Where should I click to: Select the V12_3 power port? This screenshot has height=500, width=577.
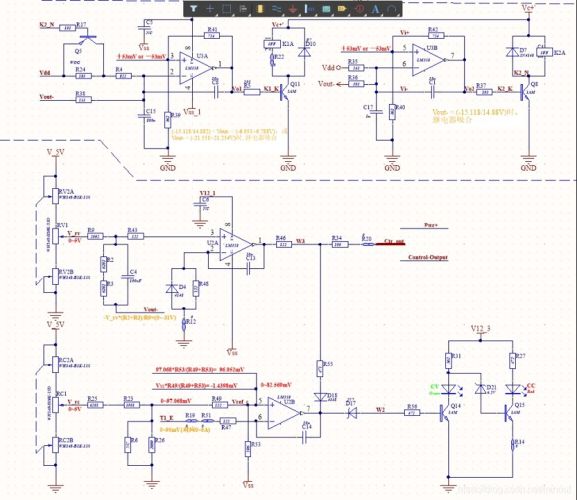point(481,329)
